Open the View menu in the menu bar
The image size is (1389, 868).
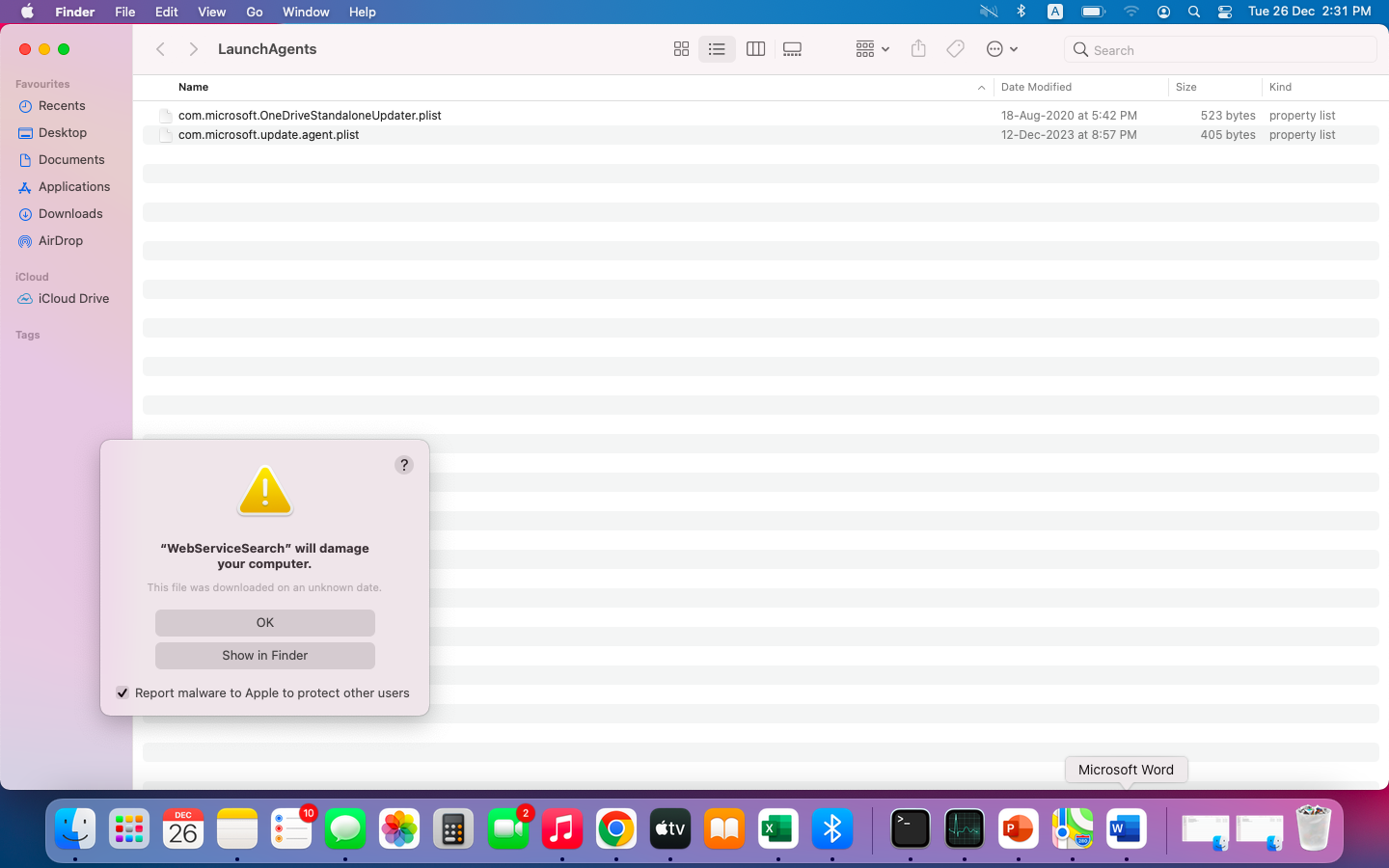coord(211,12)
